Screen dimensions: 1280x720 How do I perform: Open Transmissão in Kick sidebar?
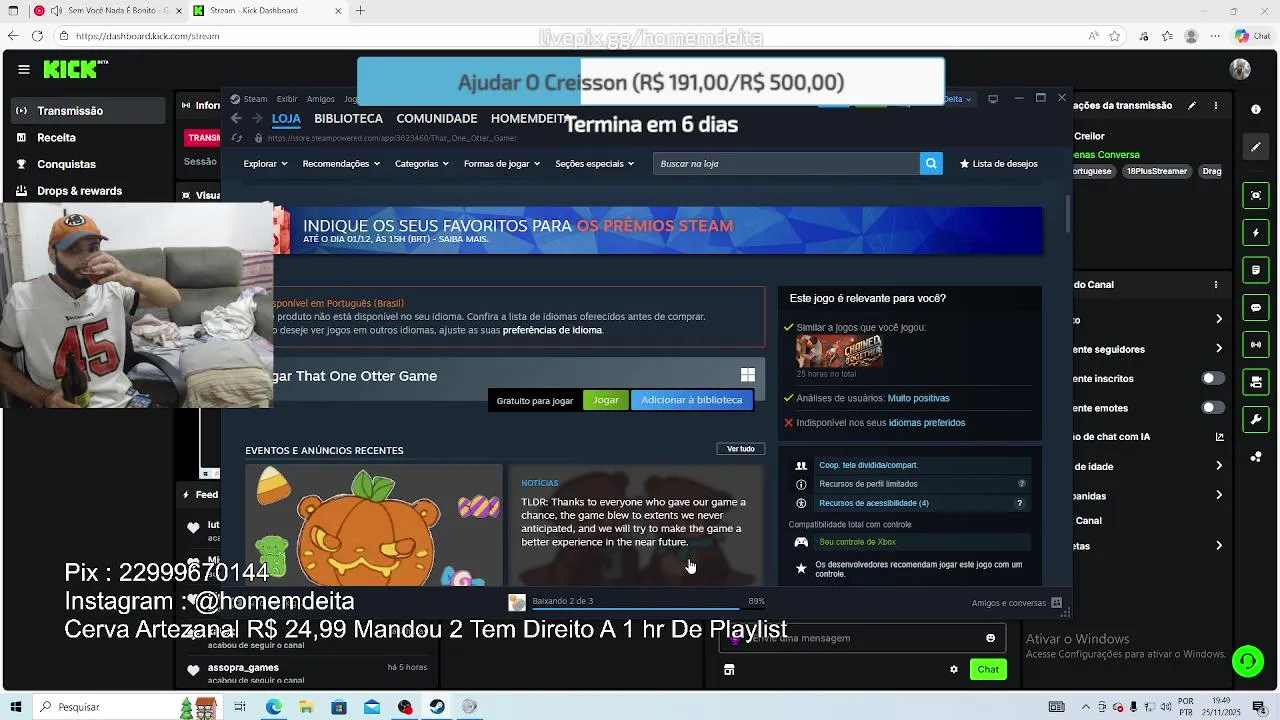(x=88, y=111)
